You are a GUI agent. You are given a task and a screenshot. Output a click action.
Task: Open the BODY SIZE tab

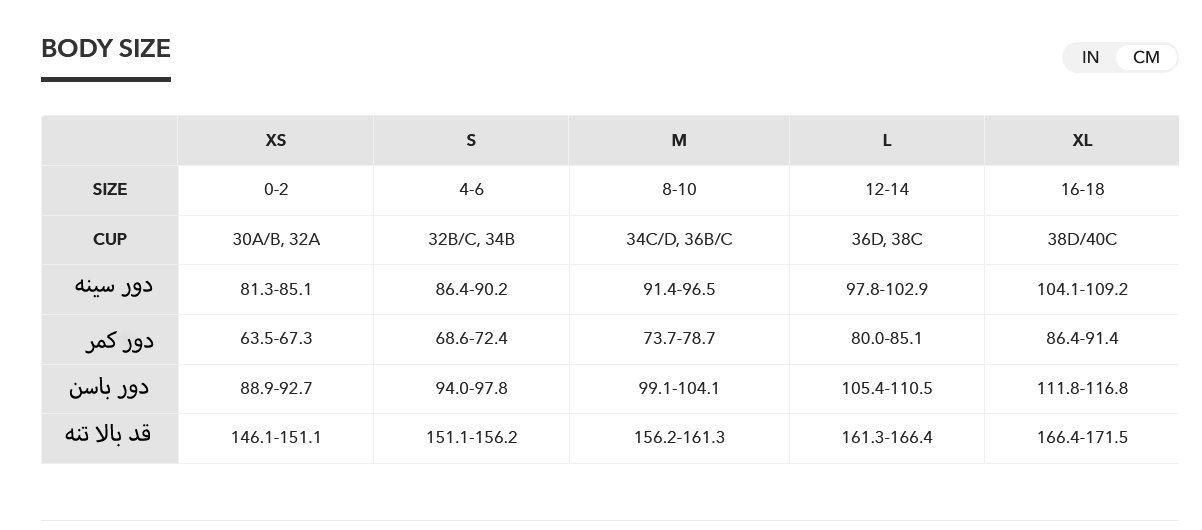[x=106, y=49]
